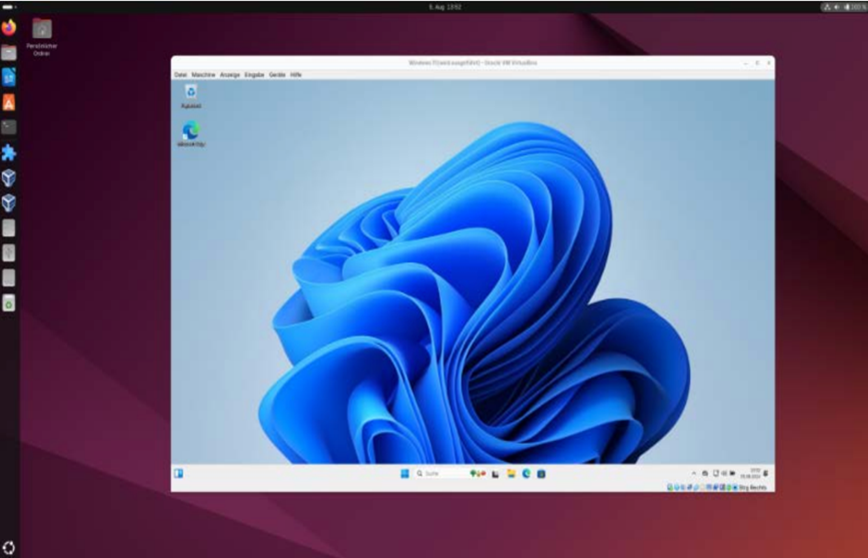Image resolution: width=868 pixels, height=558 pixels.
Task: Launch Edge from the Windows taskbar
Action: pos(526,473)
